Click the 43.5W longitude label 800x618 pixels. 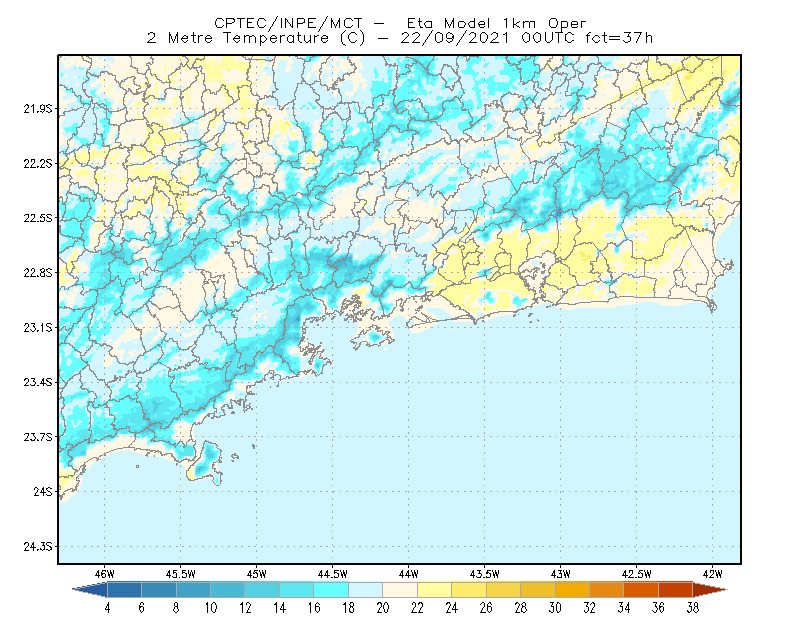[x=485, y=574]
